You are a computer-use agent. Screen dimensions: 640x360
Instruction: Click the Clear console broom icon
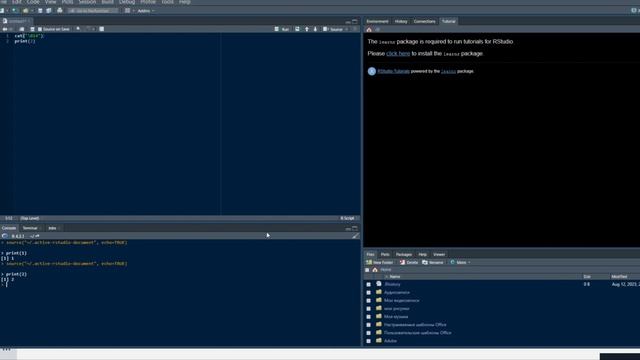[356, 236]
